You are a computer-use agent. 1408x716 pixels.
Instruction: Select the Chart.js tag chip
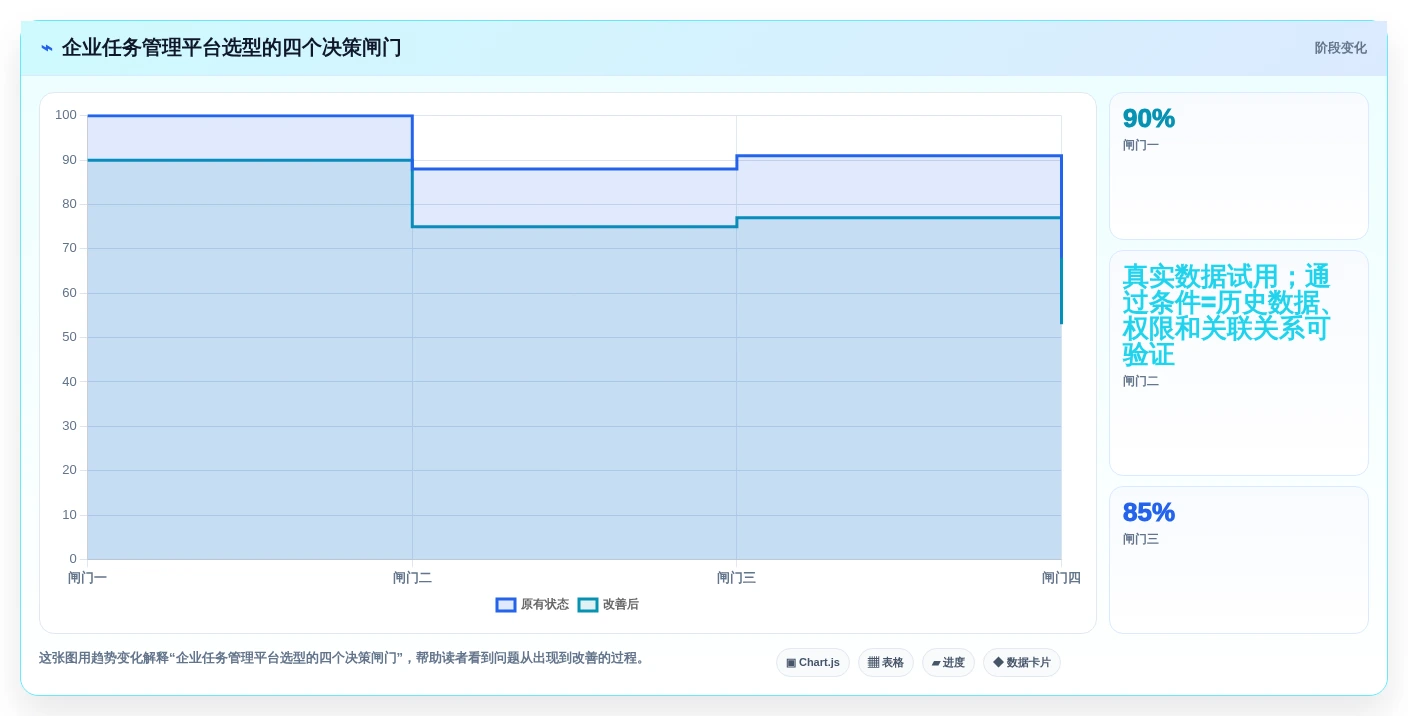(813, 663)
